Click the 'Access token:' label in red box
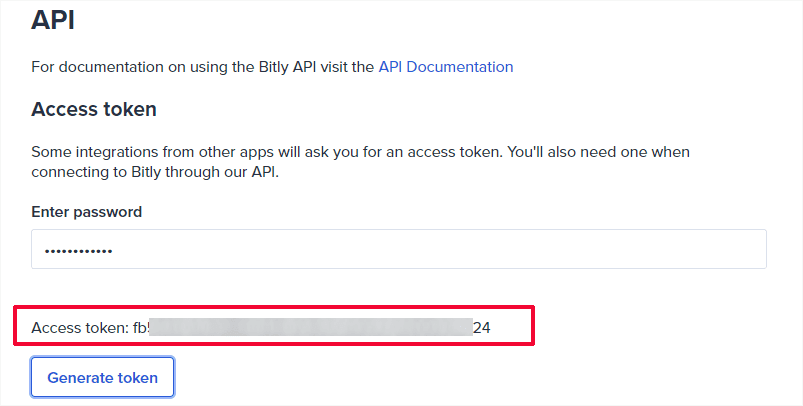Viewport: 803px width, 406px height. (80, 328)
